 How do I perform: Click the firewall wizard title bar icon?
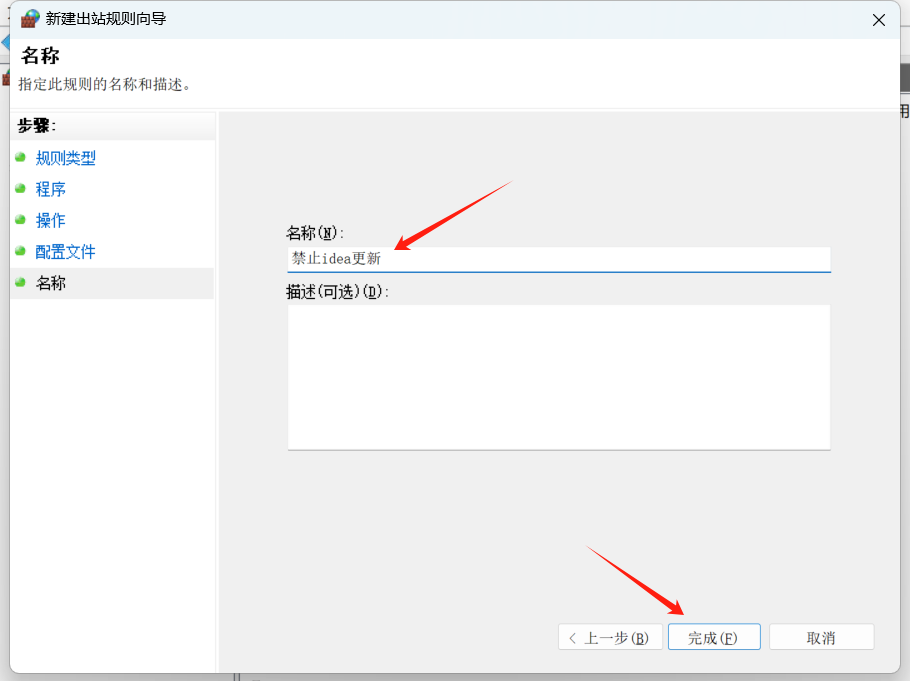[30, 19]
